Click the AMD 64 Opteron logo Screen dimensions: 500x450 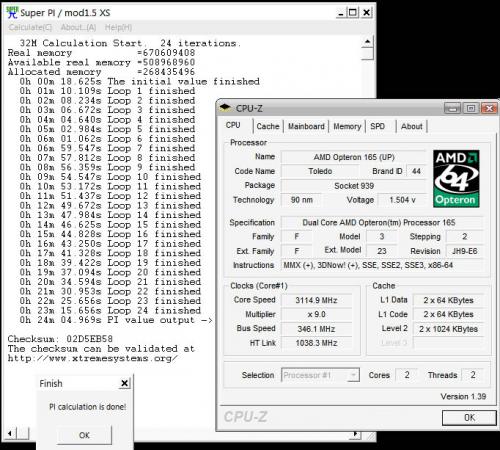(x=456, y=179)
